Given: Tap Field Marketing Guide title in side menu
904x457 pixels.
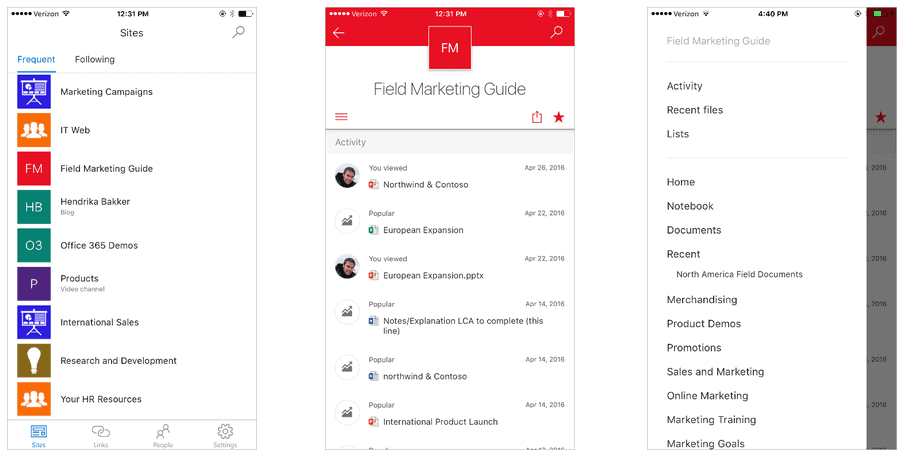Looking at the screenshot, I should pos(718,41).
